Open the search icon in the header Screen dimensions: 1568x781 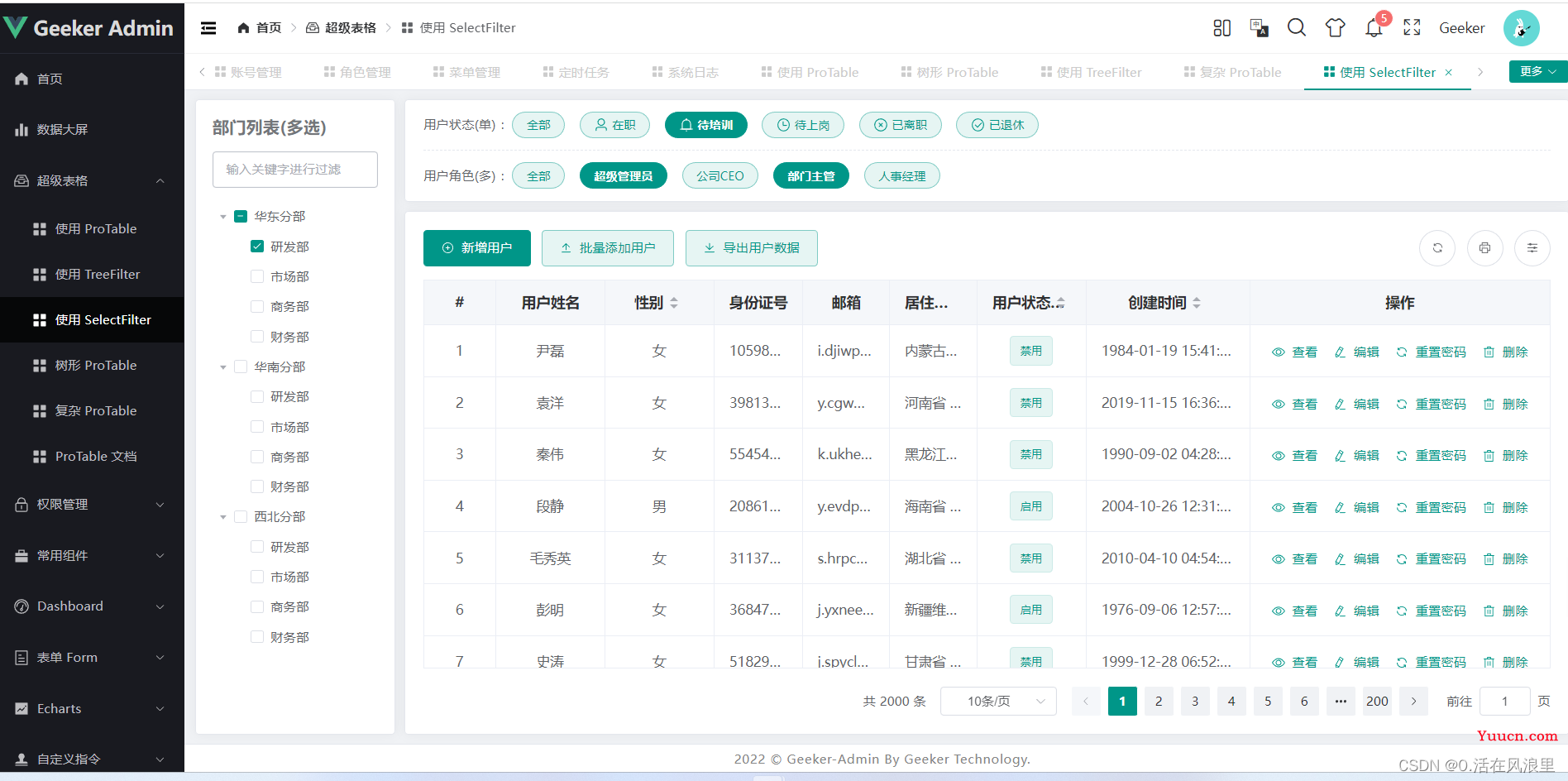[x=1297, y=28]
